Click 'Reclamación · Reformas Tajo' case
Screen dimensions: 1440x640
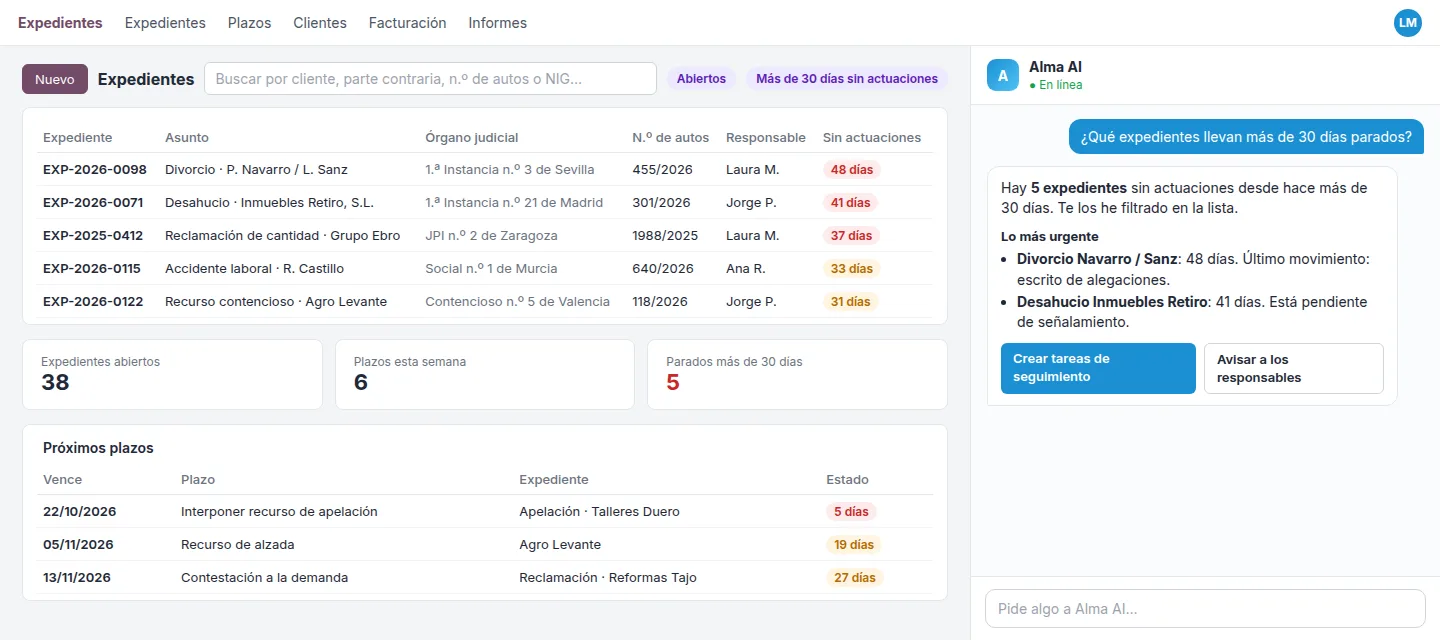[x=608, y=578]
